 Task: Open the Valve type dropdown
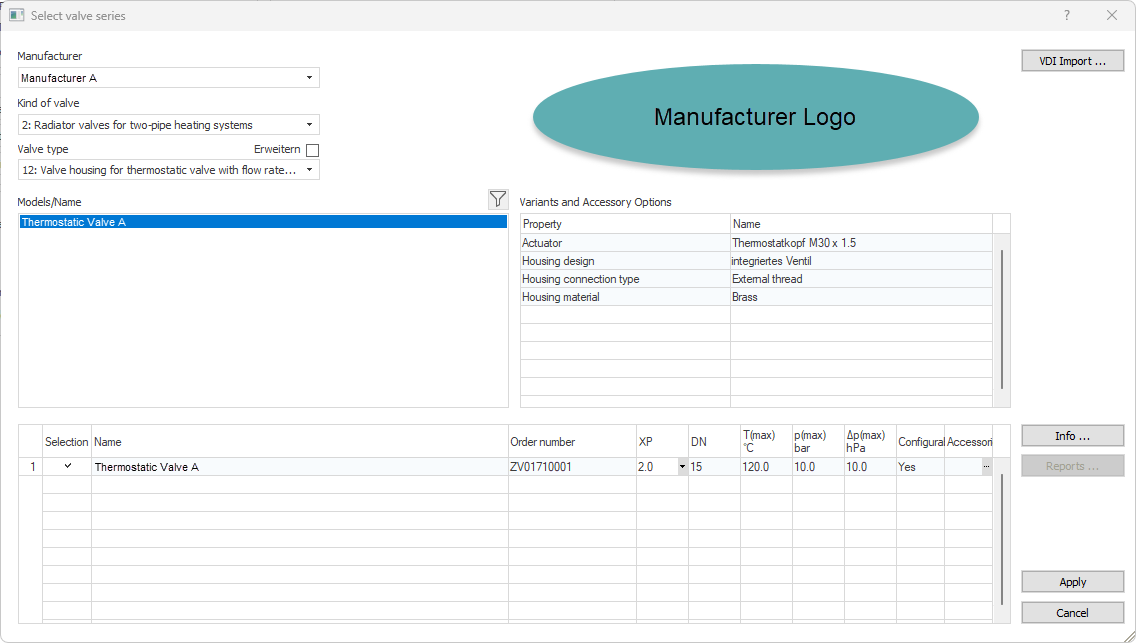tap(309, 169)
